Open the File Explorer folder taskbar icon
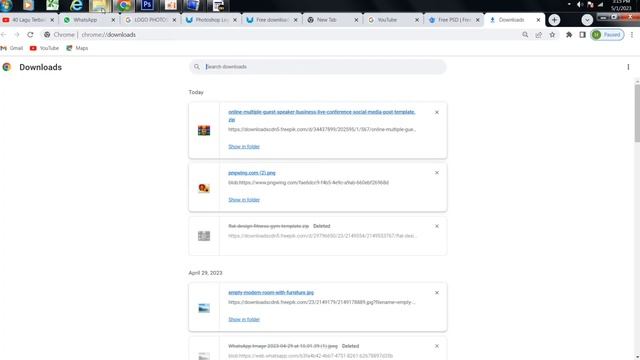640x360 pixels. click(x=100, y=5)
